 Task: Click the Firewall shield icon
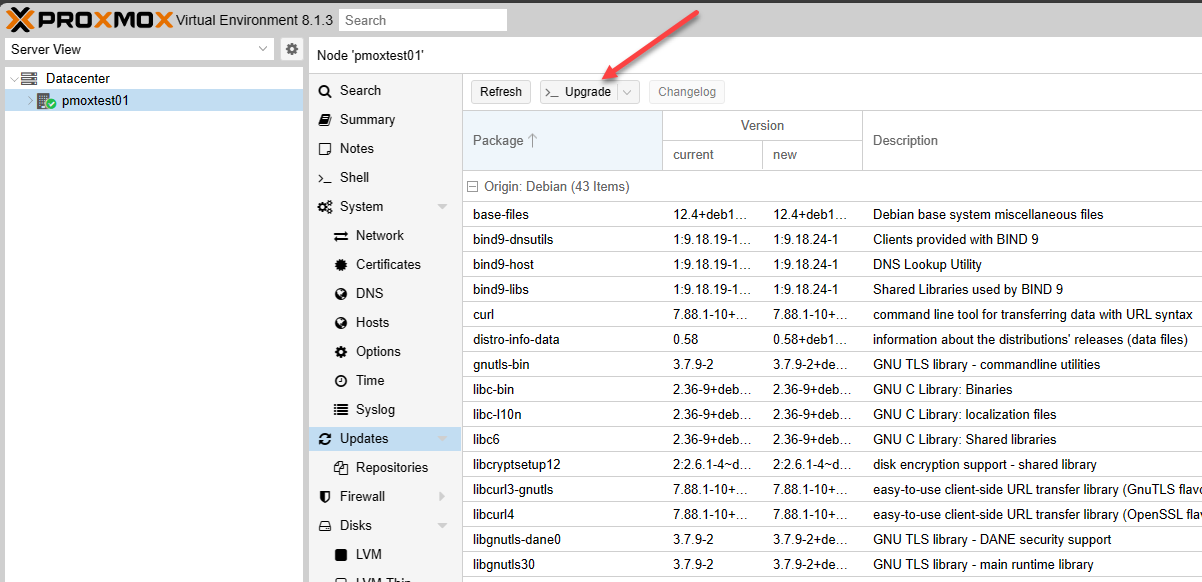[x=325, y=497]
